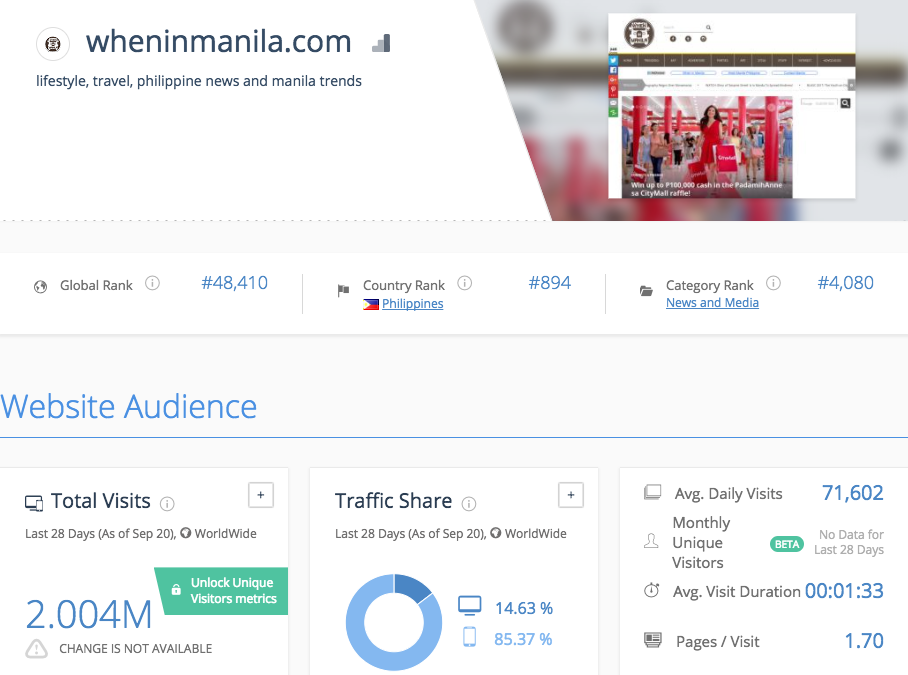
Task: Click the Global Rank globe icon
Action: tap(41, 287)
